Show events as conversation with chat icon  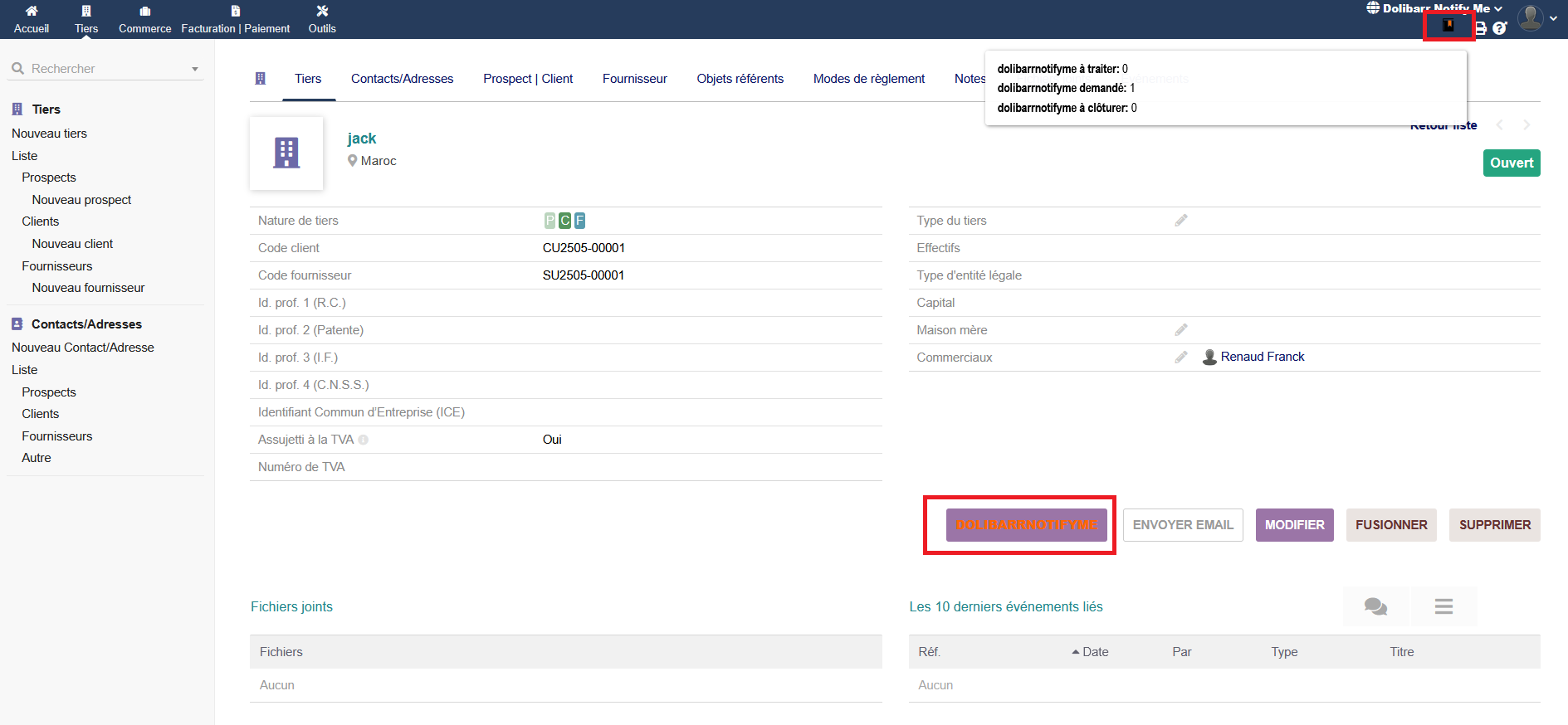coord(1375,606)
